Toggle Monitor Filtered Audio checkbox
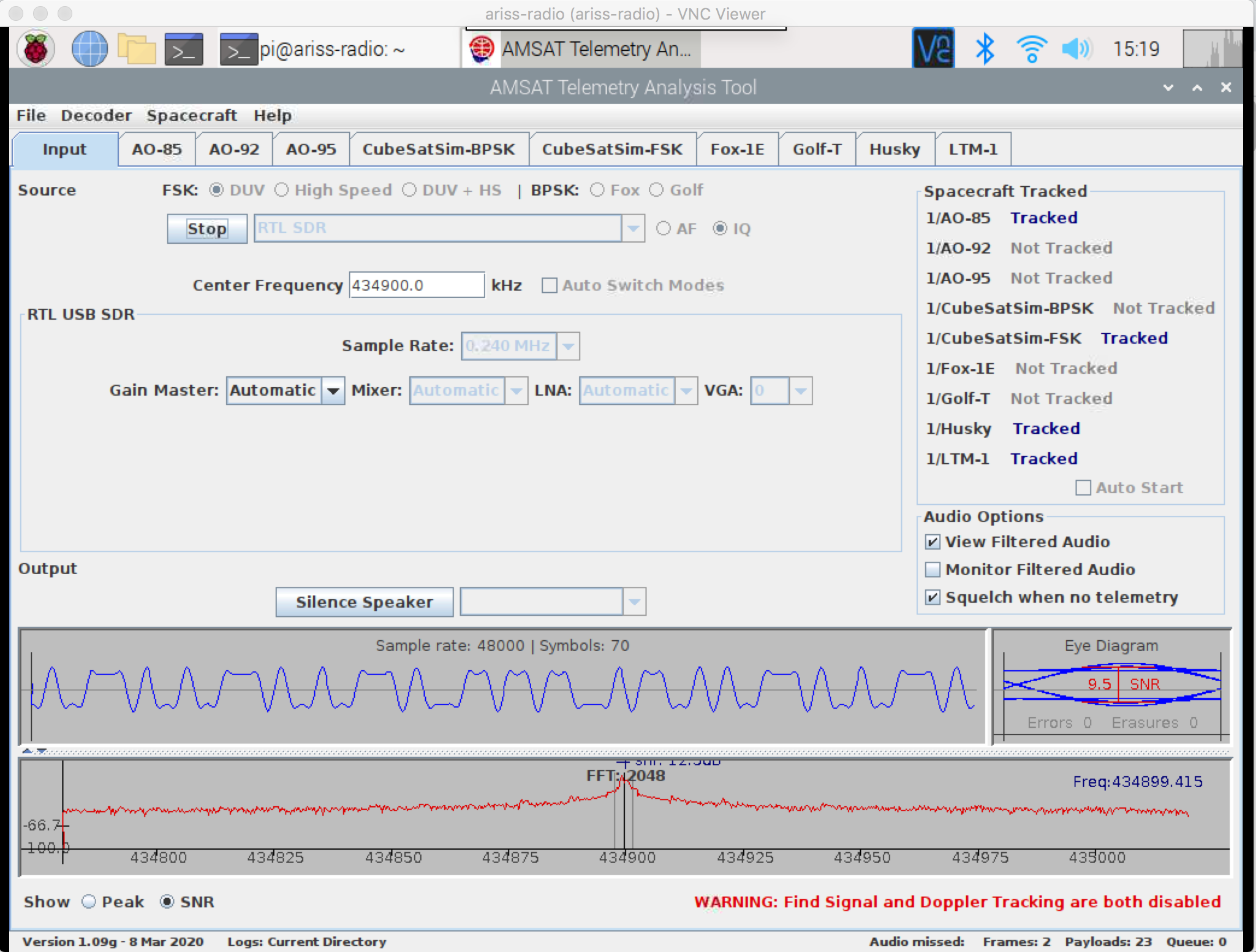Screen dimensions: 1256x952 tap(933, 569)
